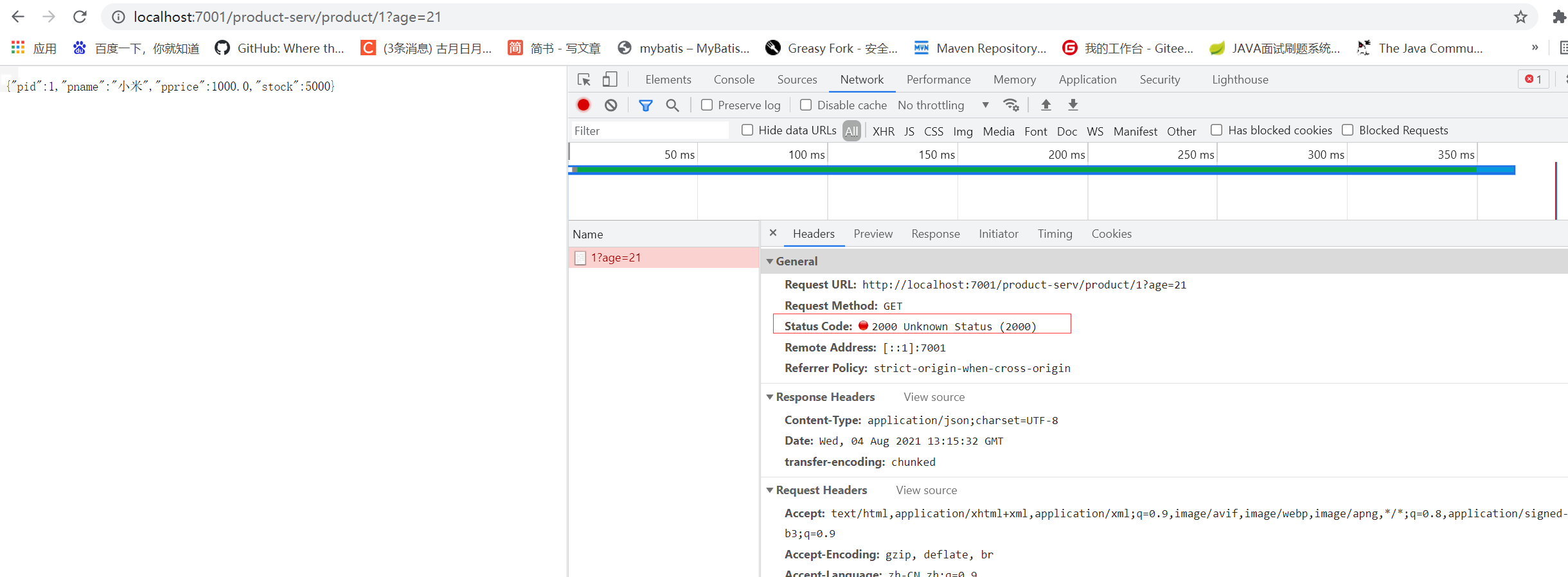
Task: Check Blocked Requests
Action: coord(1348,130)
